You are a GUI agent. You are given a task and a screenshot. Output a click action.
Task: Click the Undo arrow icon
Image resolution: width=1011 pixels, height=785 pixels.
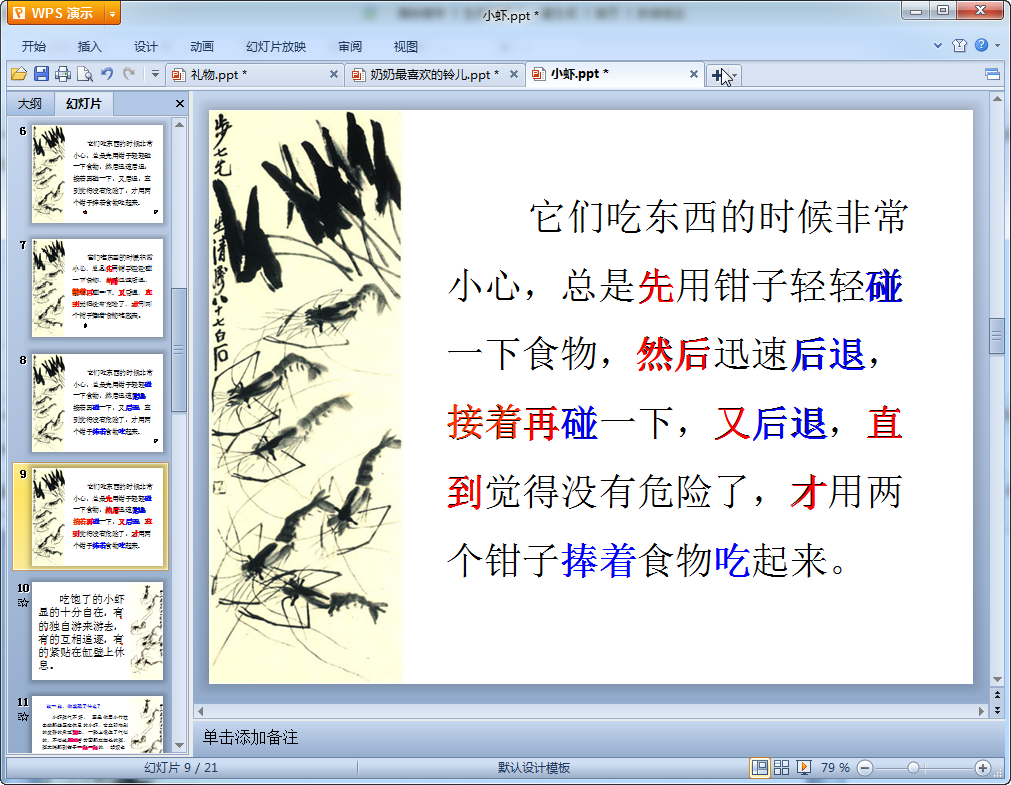coord(107,74)
